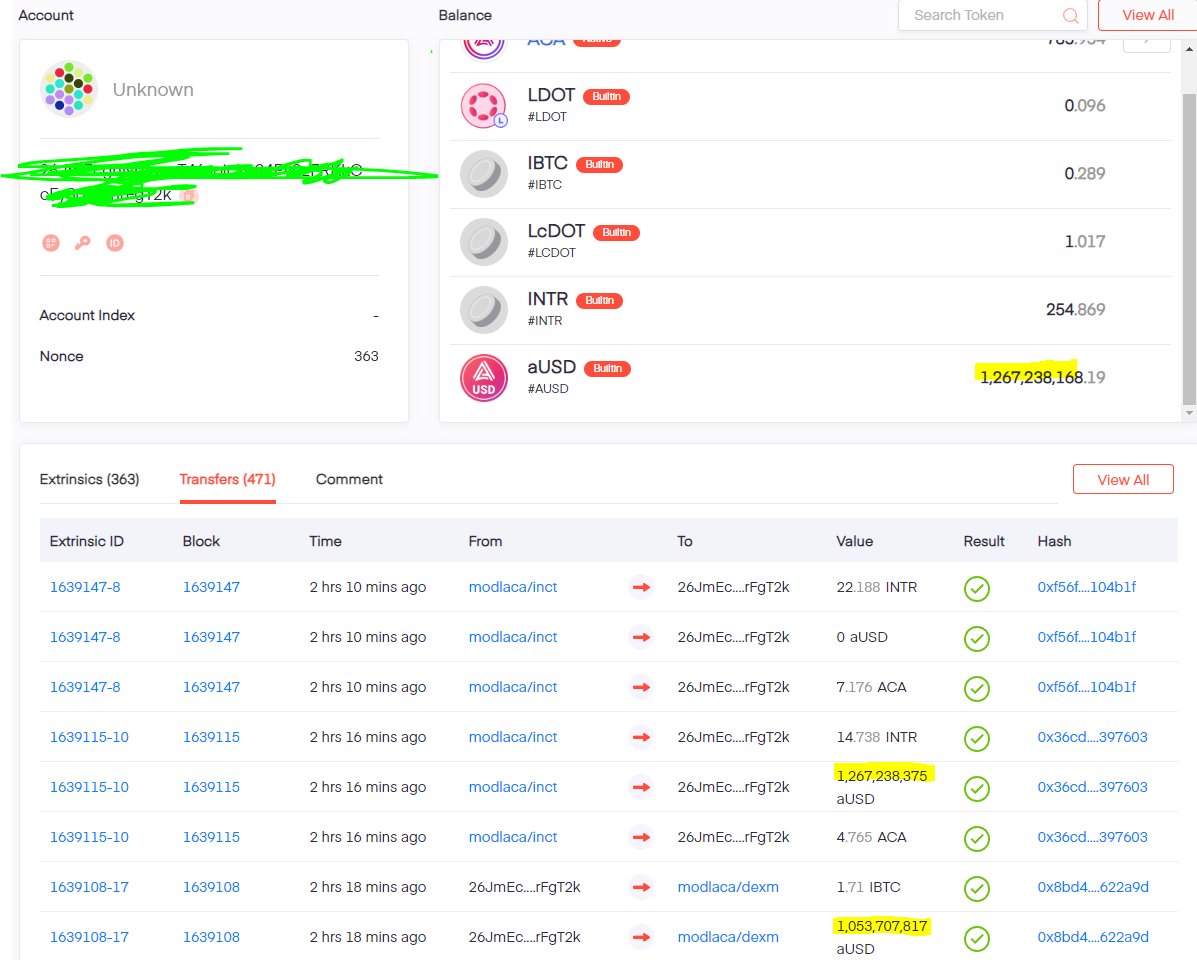Screen dimensions: 1197x960
Task: Click the highlighted value 1,267,238,375 aUSD
Action: tap(882, 787)
